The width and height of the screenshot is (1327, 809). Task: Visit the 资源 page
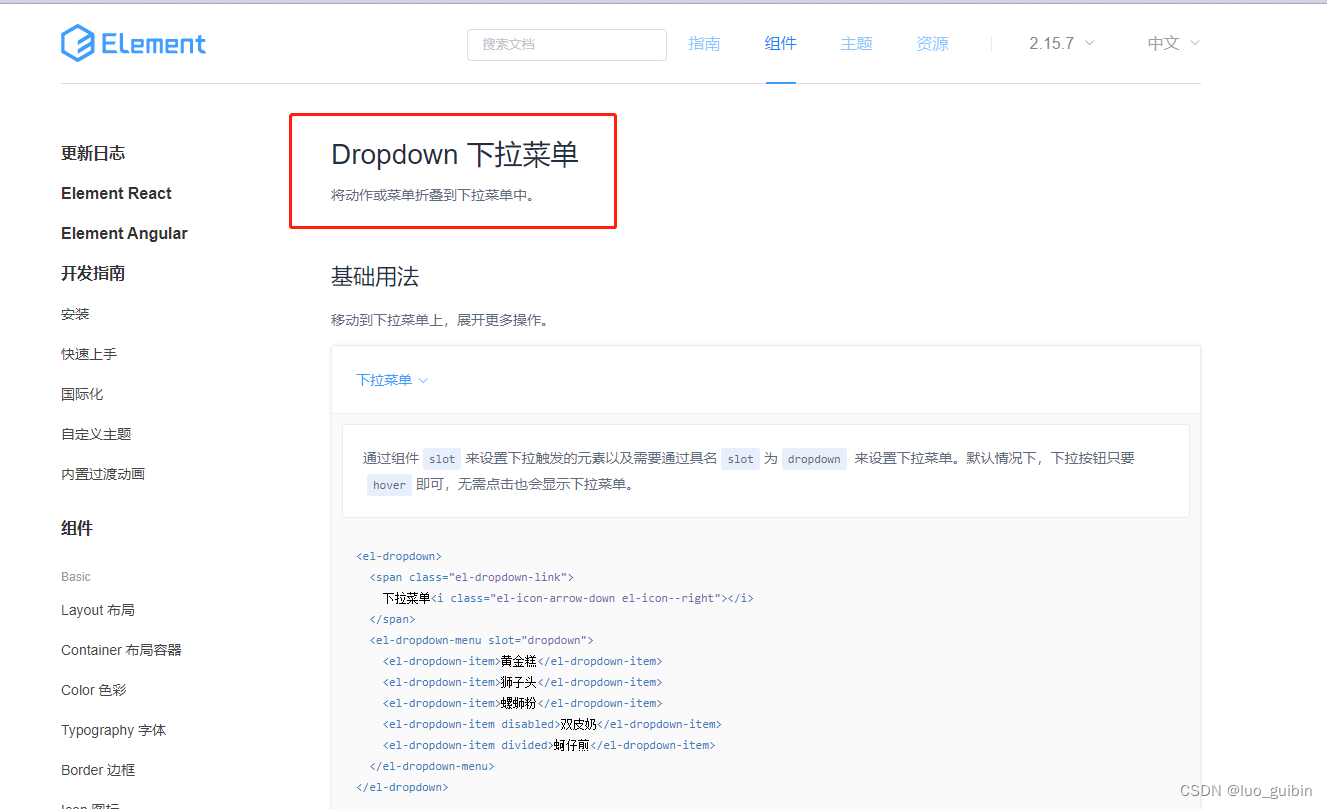(931, 43)
